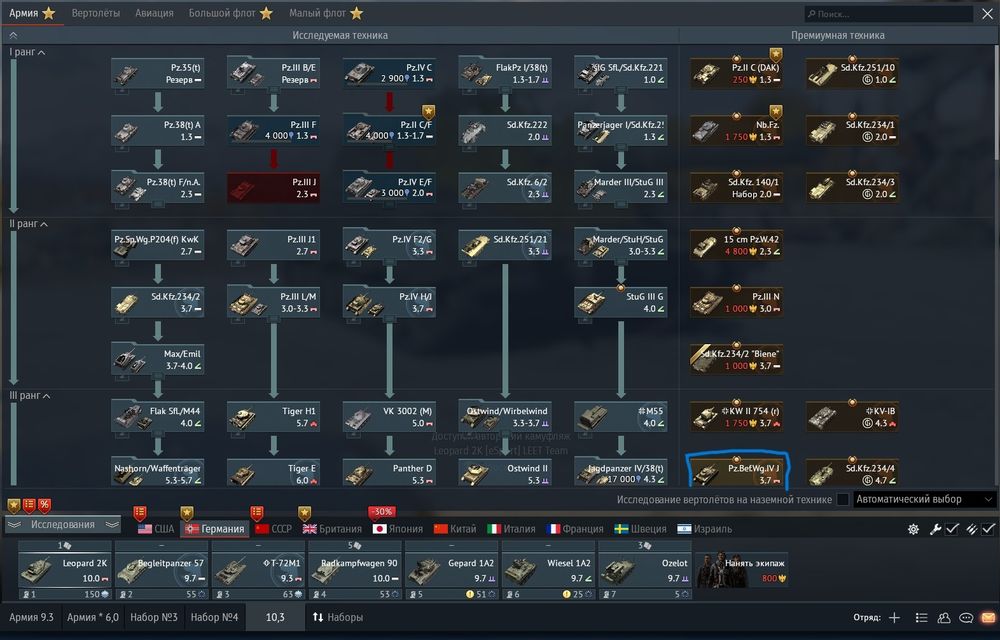Select the Британия nation tab
The image size is (1000, 640).
click(332, 529)
